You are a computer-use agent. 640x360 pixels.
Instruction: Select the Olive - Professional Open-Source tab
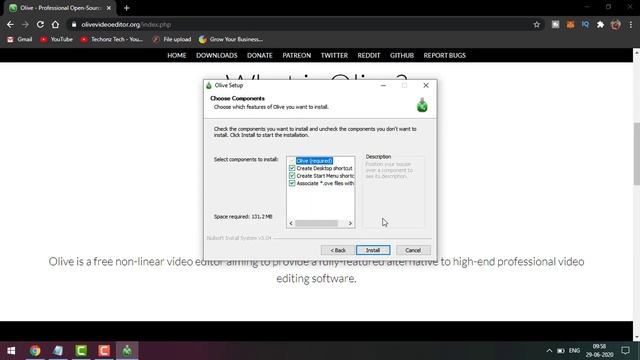point(60,8)
